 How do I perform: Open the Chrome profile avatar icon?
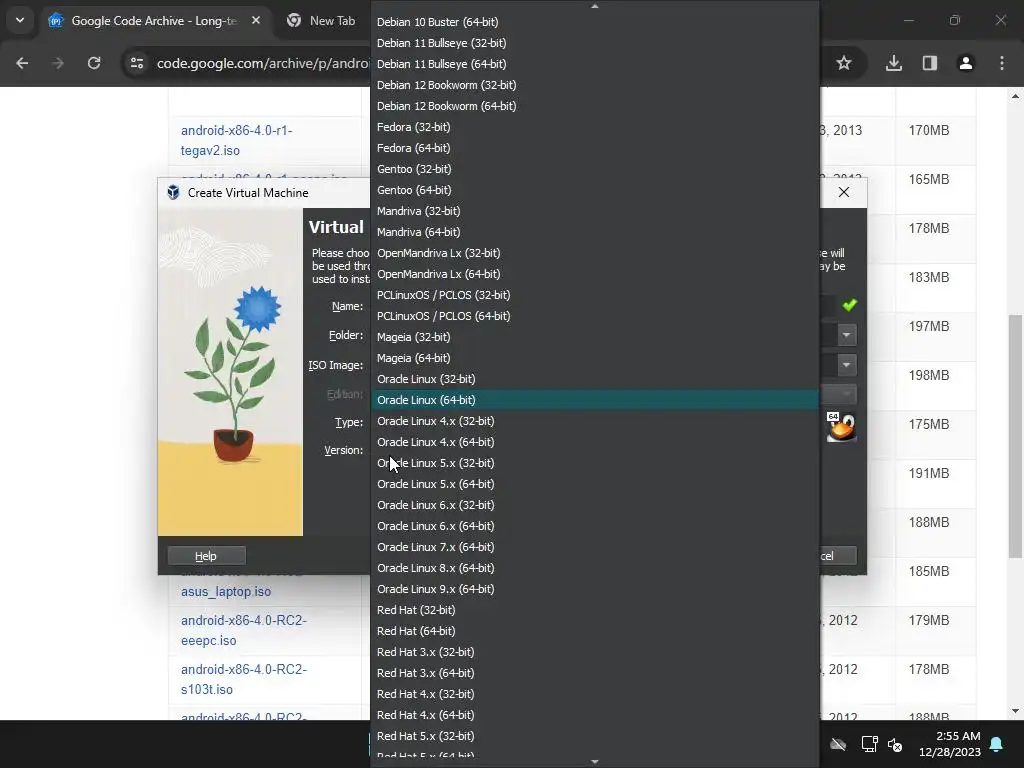click(965, 63)
